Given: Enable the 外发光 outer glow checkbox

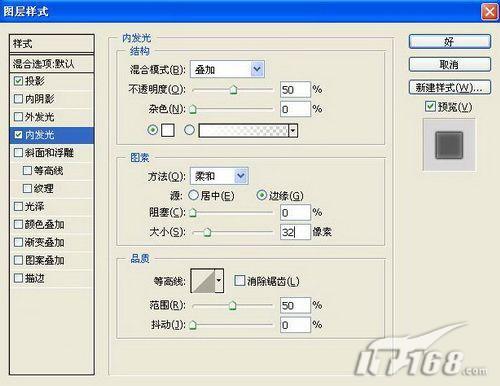Looking at the screenshot, I should (19, 117).
